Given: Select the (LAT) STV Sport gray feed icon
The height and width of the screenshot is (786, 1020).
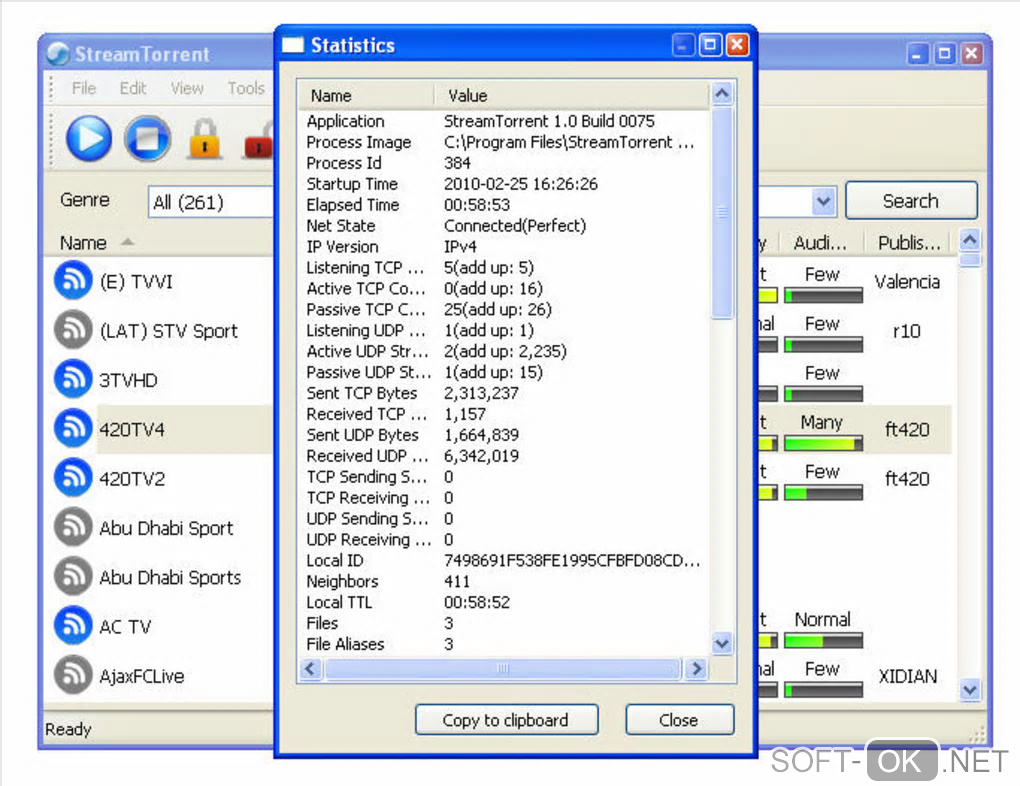Looking at the screenshot, I should coord(73,329).
